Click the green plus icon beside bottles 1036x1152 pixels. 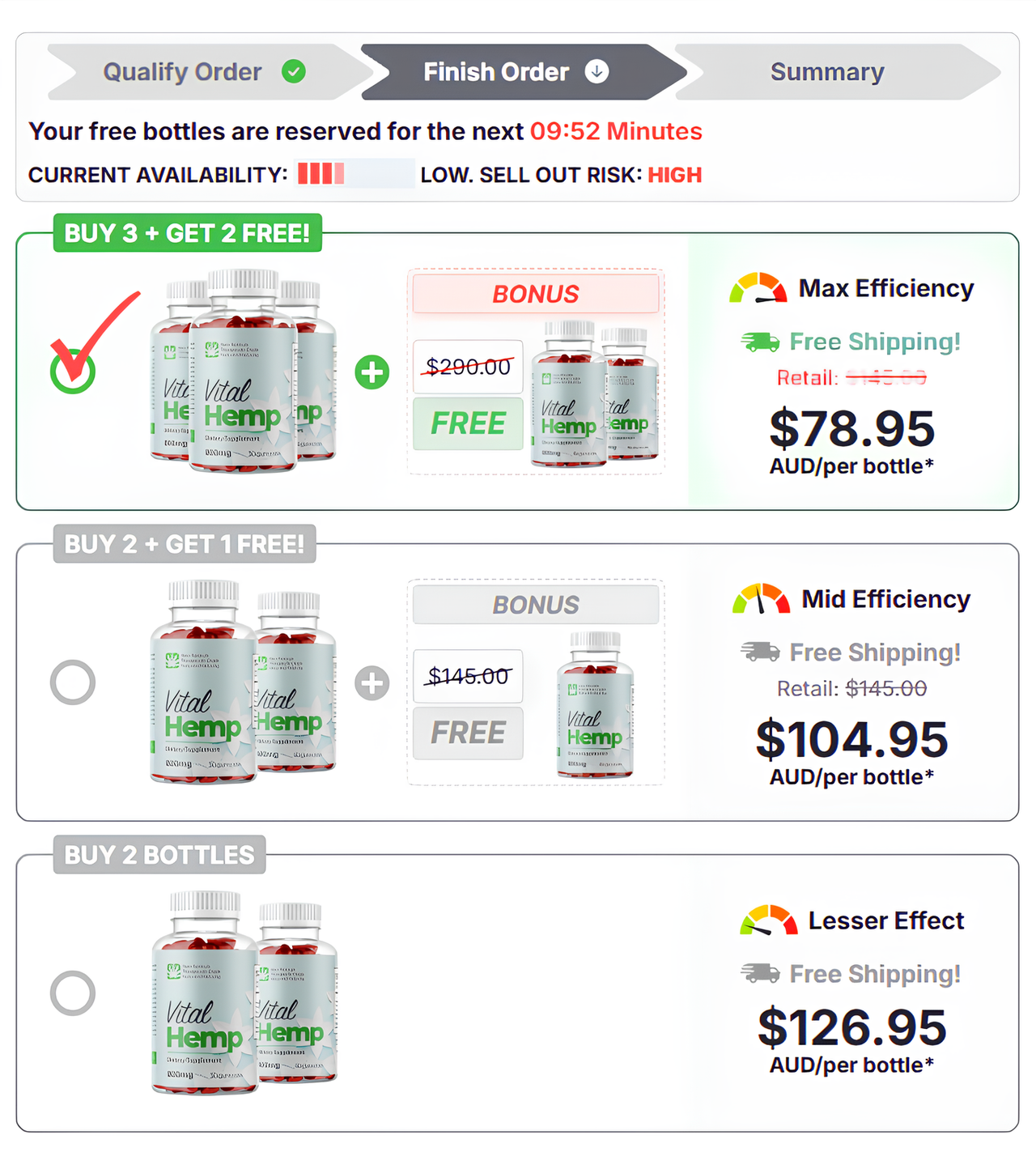372,372
